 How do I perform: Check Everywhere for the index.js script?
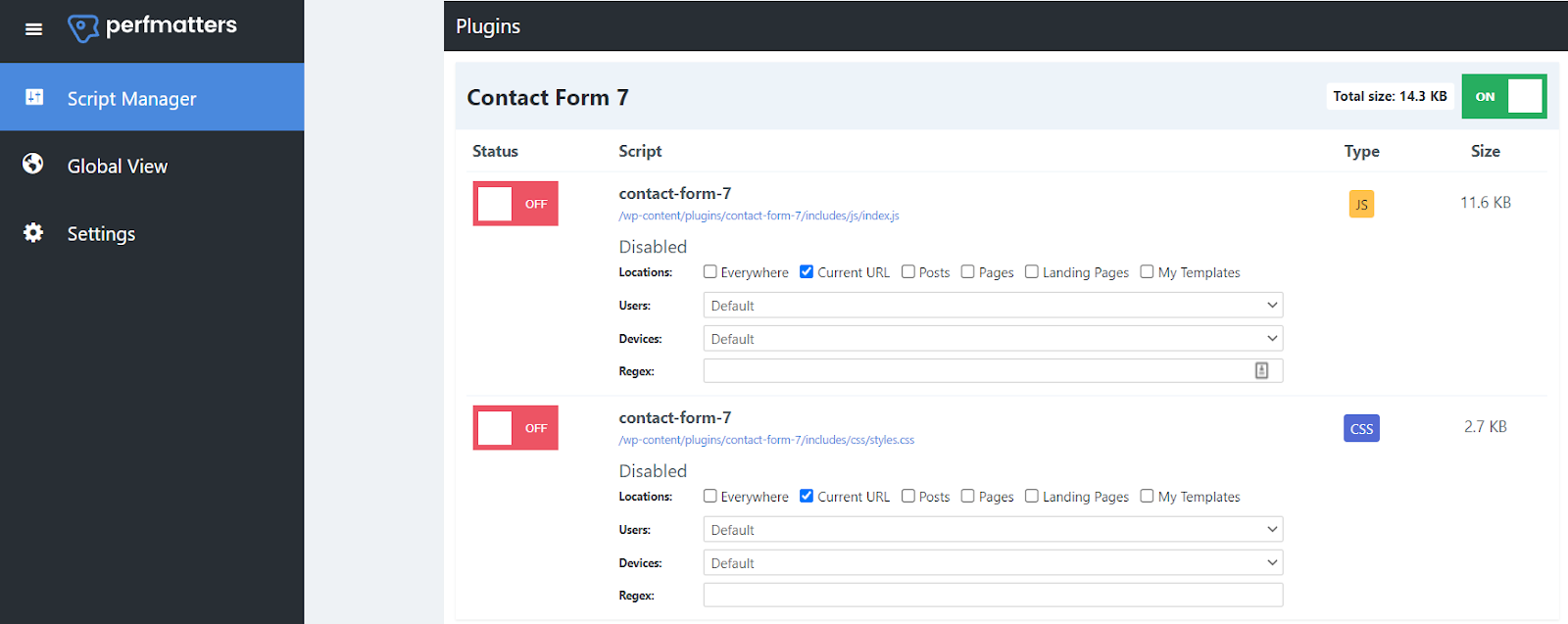click(x=710, y=271)
